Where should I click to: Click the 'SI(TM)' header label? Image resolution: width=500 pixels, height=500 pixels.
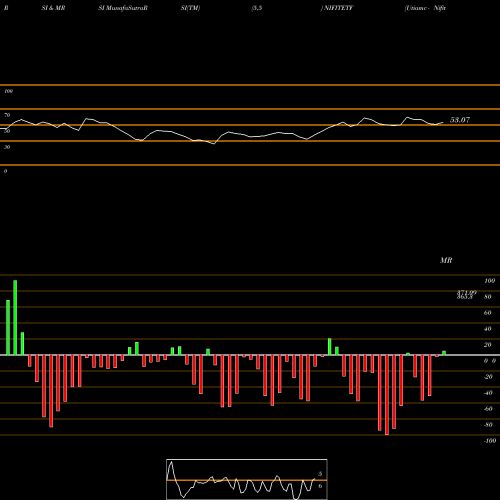(x=190, y=8)
